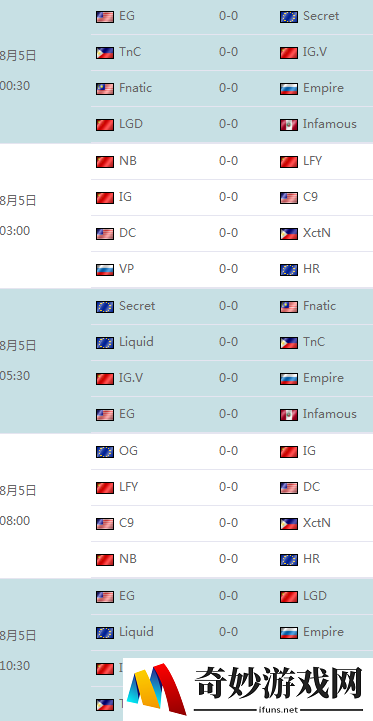The width and height of the screenshot is (373, 721).
Task: Select Secret team in first row
Action: click(x=321, y=16)
